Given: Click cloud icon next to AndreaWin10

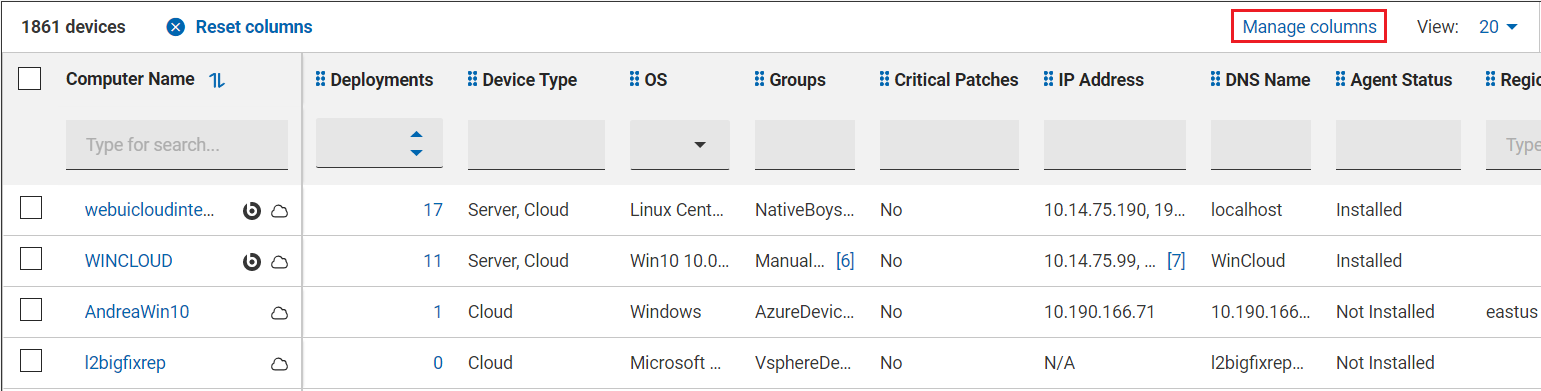Looking at the screenshot, I should [x=280, y=313].
